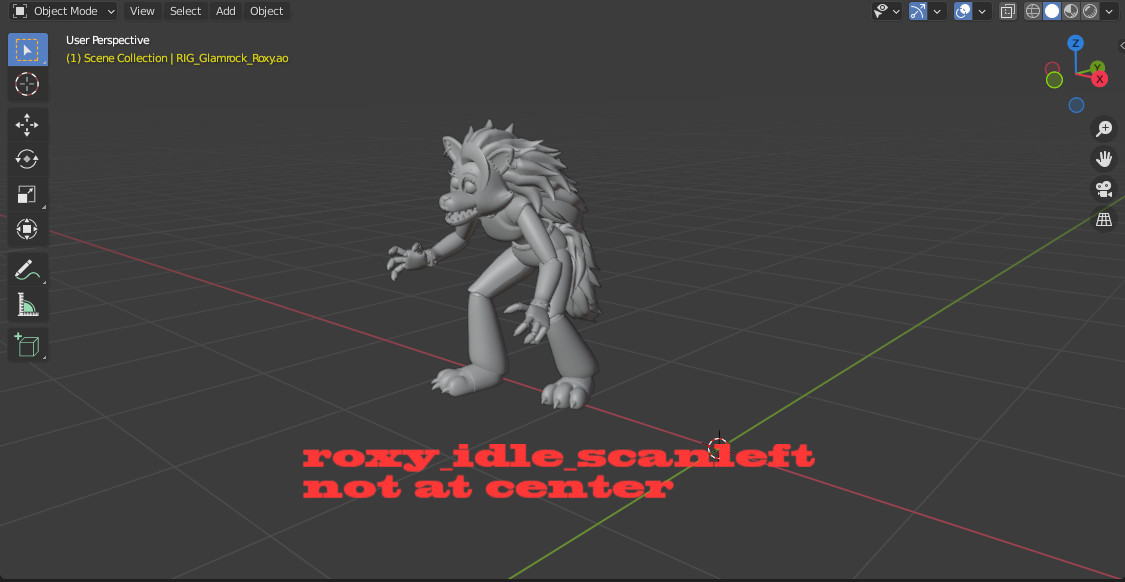Activate the Annotate pencil tool
The width and height of the screenshot is (1125, 582).
(27, 269)
